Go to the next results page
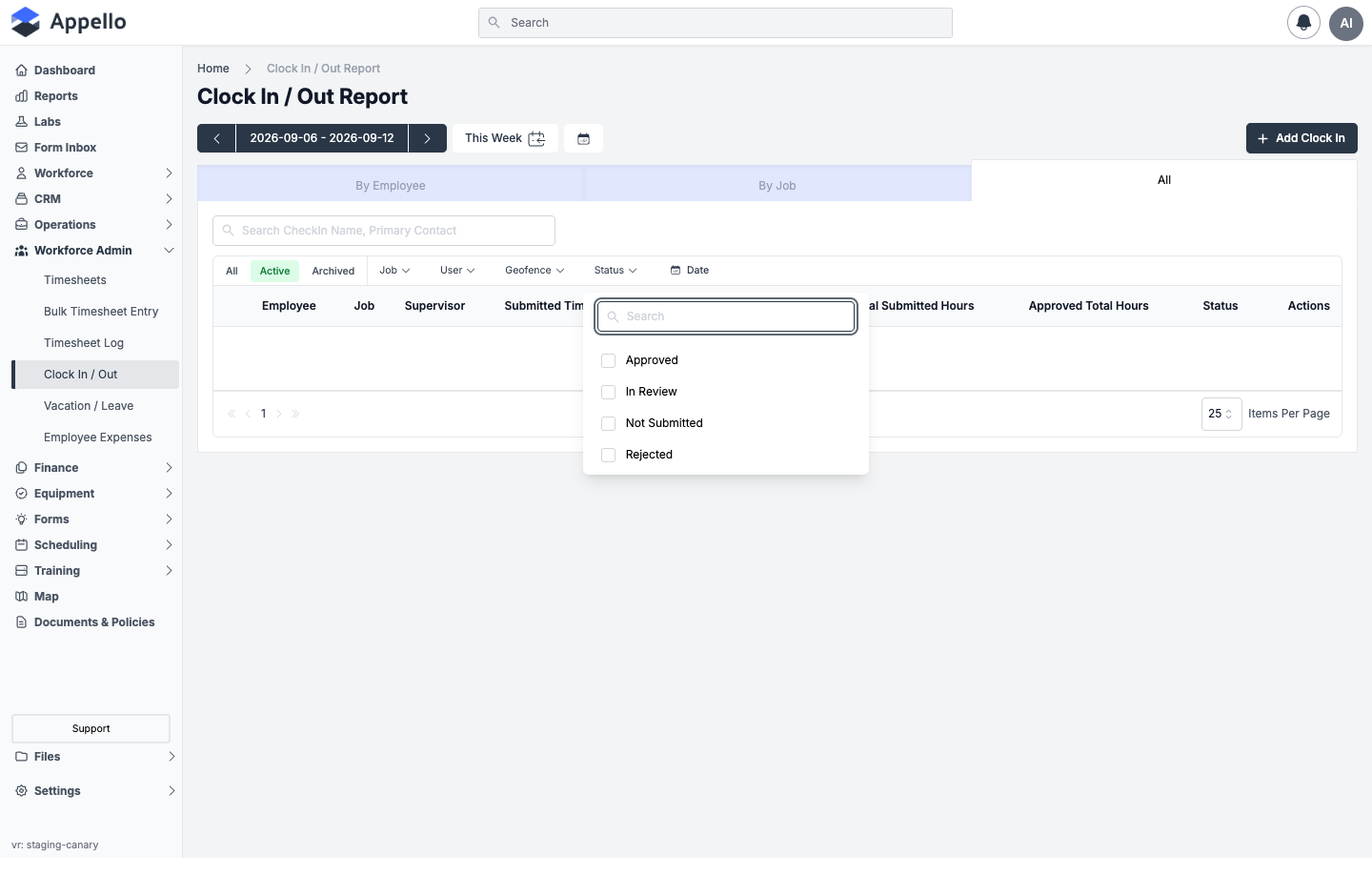1372x875 pixels. (x=279, y=414)
